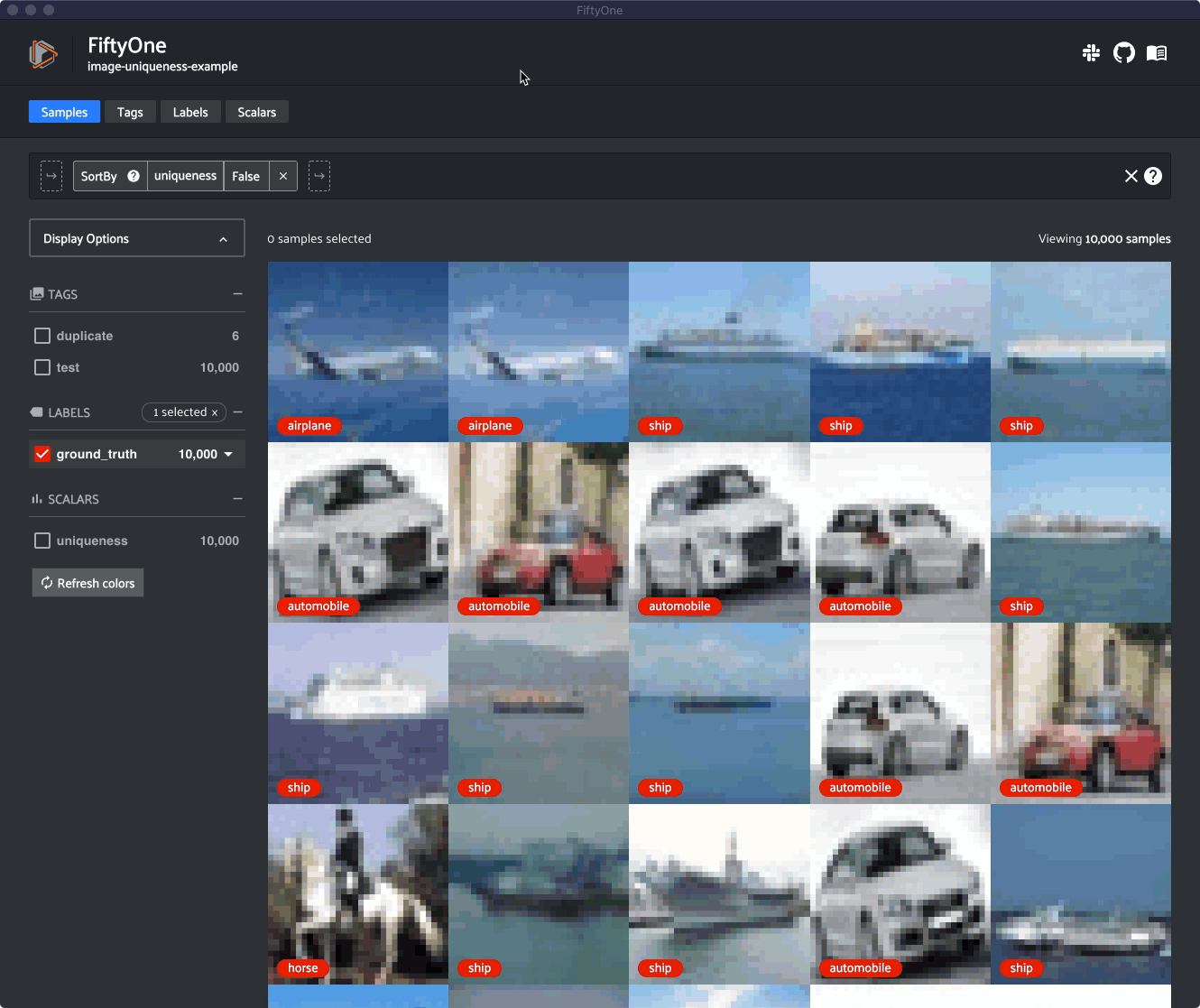Click the Refresh colors button
1200x1008 pixels.
pos(88,583)
